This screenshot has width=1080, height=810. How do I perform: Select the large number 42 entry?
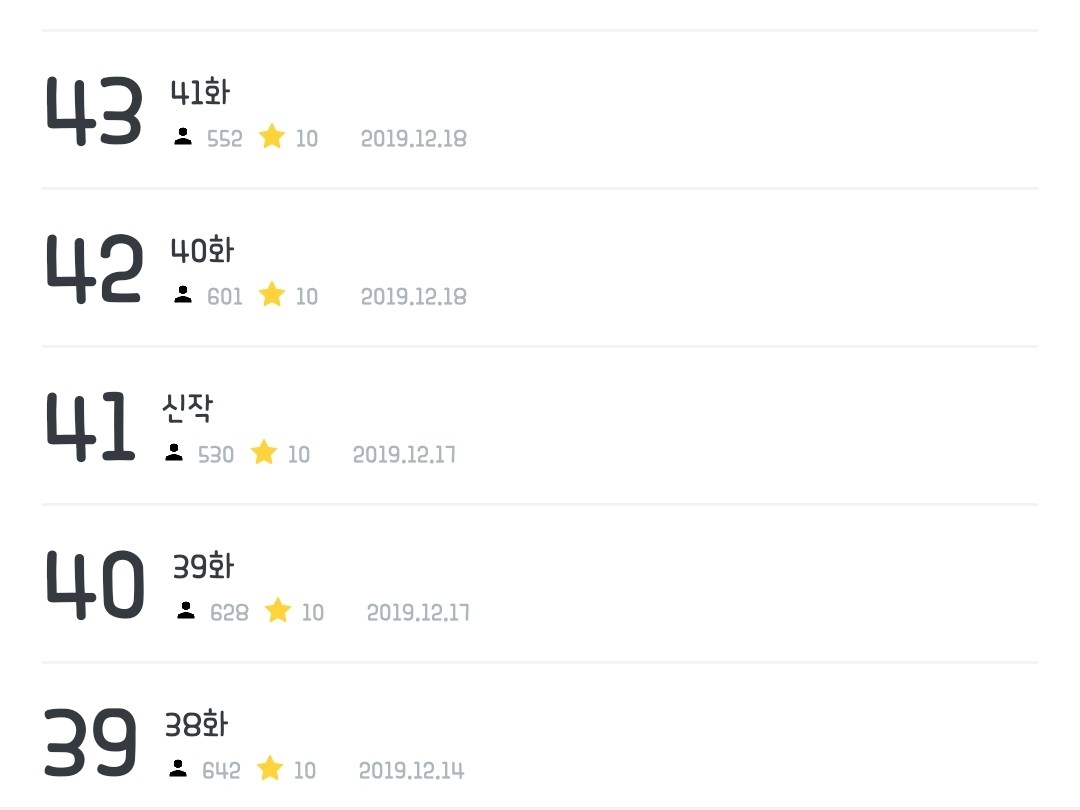tap(94, 269)
